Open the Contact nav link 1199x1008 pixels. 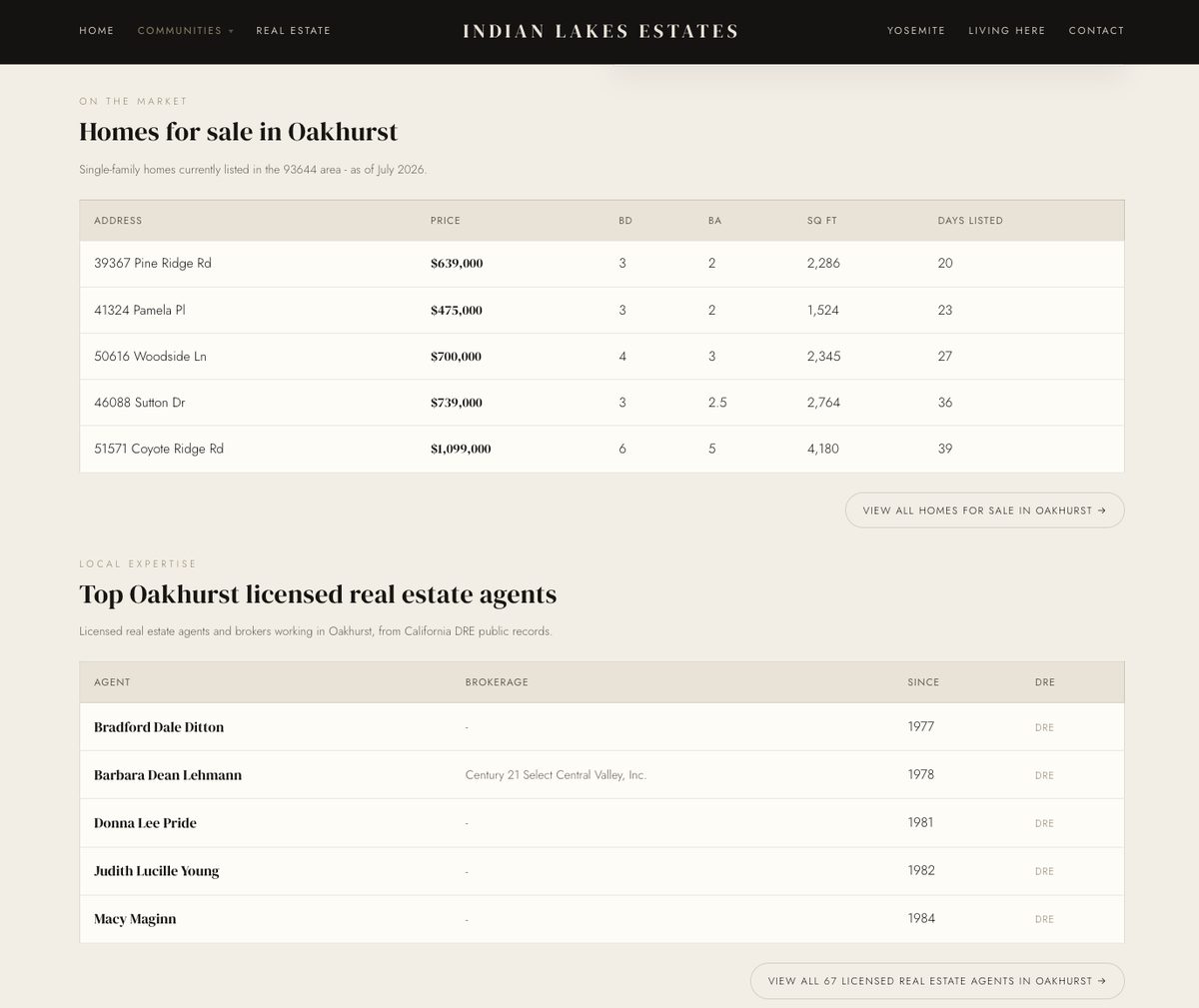[x=1096, y=31]
